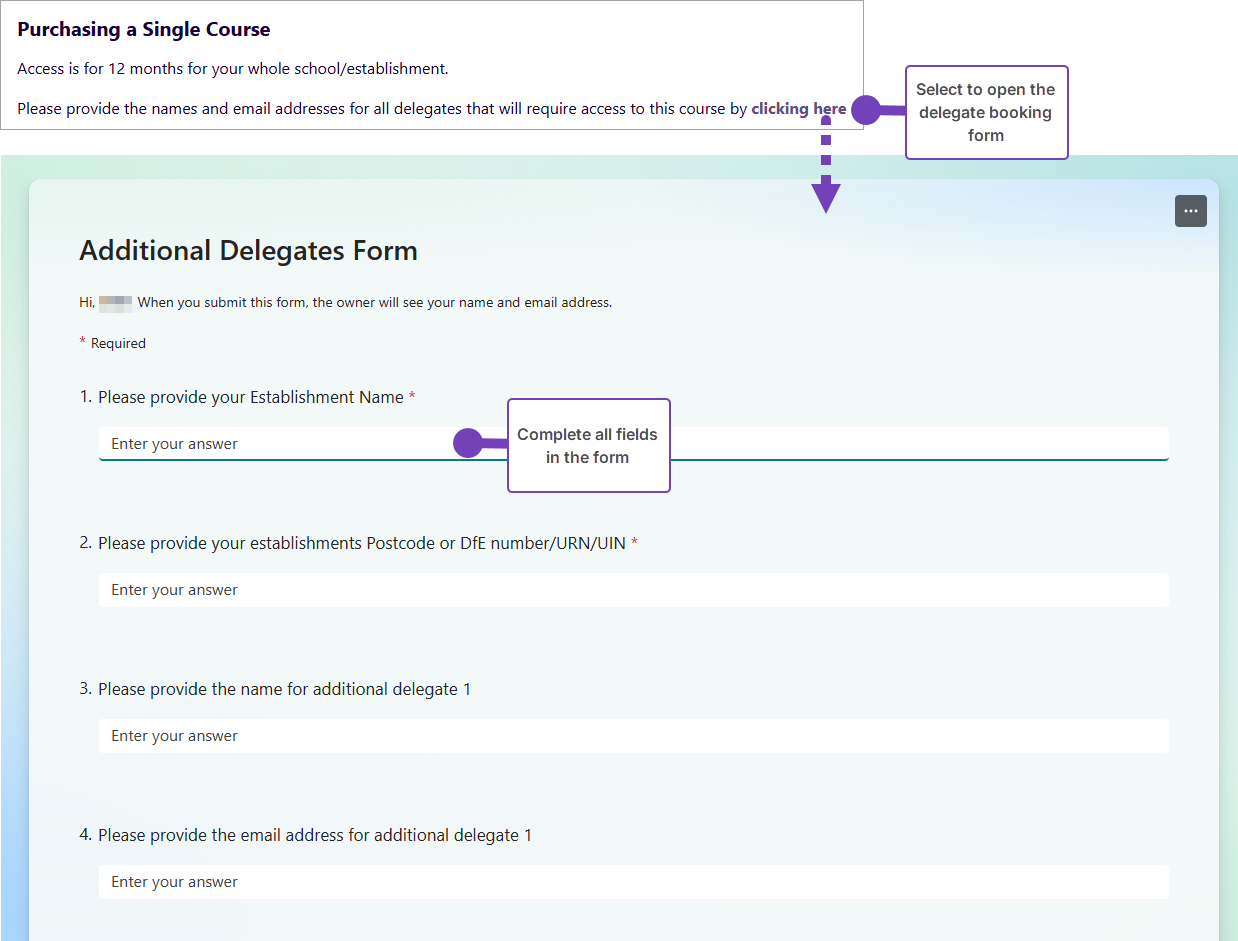Click the 'Select to open the delegate booking form' callout

(986, 112)
